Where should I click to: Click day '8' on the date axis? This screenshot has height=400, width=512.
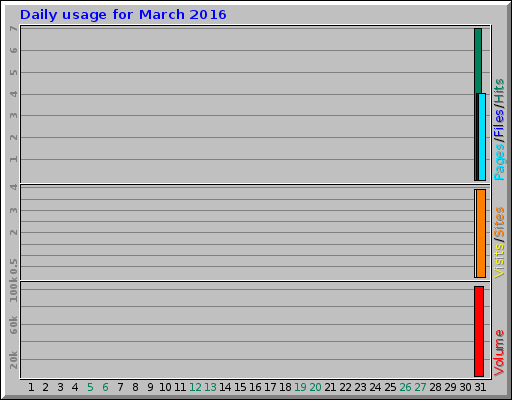[x=135, y=387]
